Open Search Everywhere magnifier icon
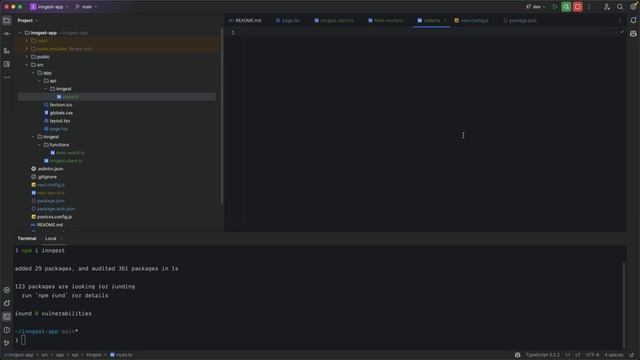The height and width of the screenshot is (360, 640). pos(620,7)
